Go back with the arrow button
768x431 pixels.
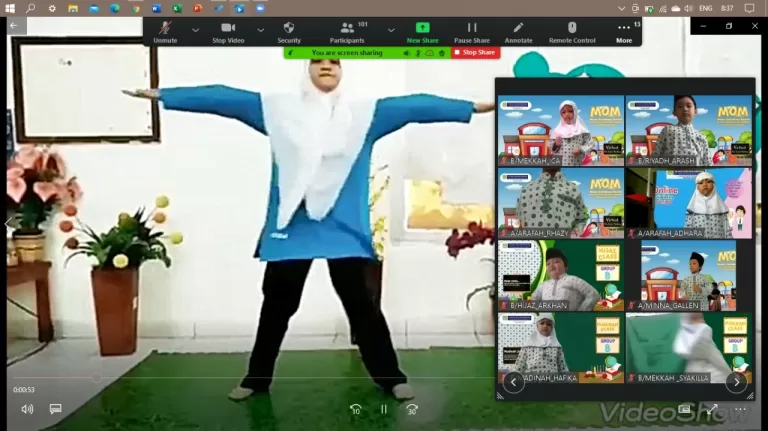[x=14, y=25]
